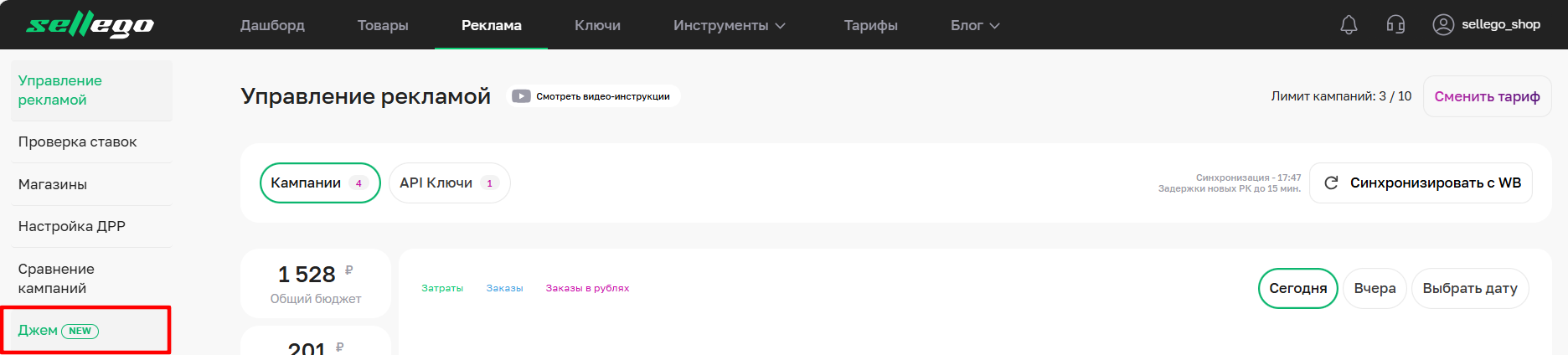
Task: Click Синхронизировать с WB button
Action: click(x=1421, y=183)
